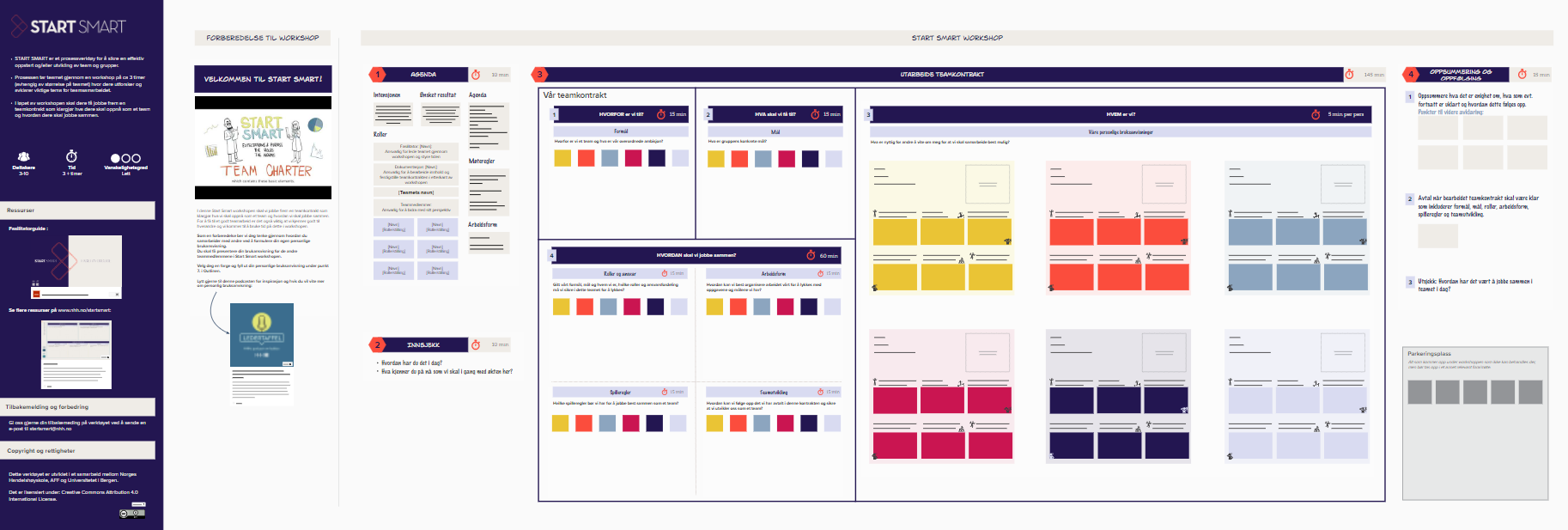The image size is (1568, 530).
Task: Click the Creative Commons license badge
Action: coord(132,513)
